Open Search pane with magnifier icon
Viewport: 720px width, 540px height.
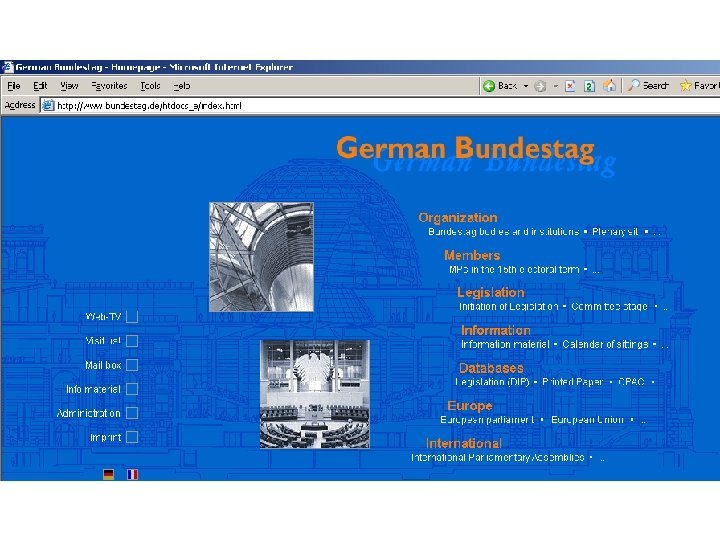(634, 85)
